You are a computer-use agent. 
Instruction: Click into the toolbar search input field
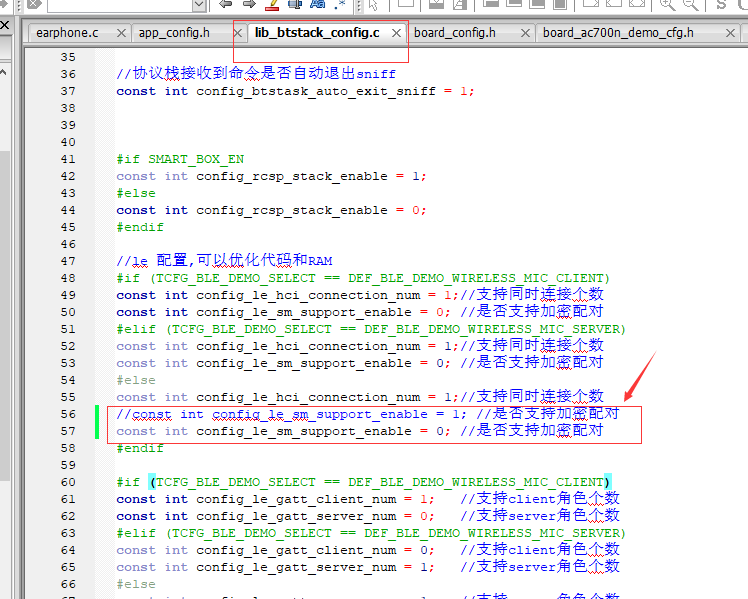point(120,5)
